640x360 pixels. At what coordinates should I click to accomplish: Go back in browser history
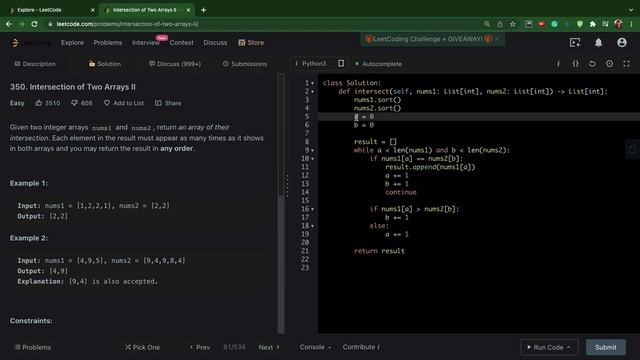coord(9,24)
